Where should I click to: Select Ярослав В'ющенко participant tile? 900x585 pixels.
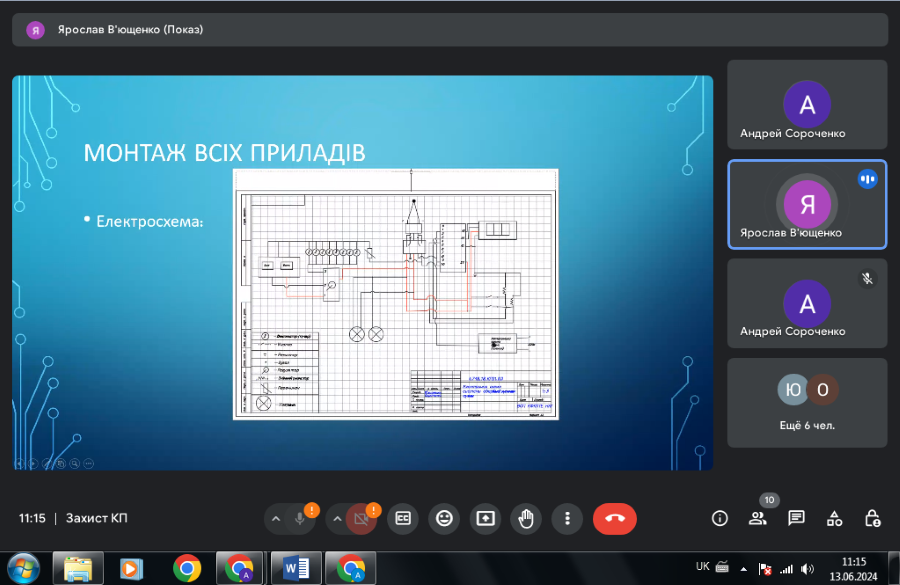[x=806, y=204]
